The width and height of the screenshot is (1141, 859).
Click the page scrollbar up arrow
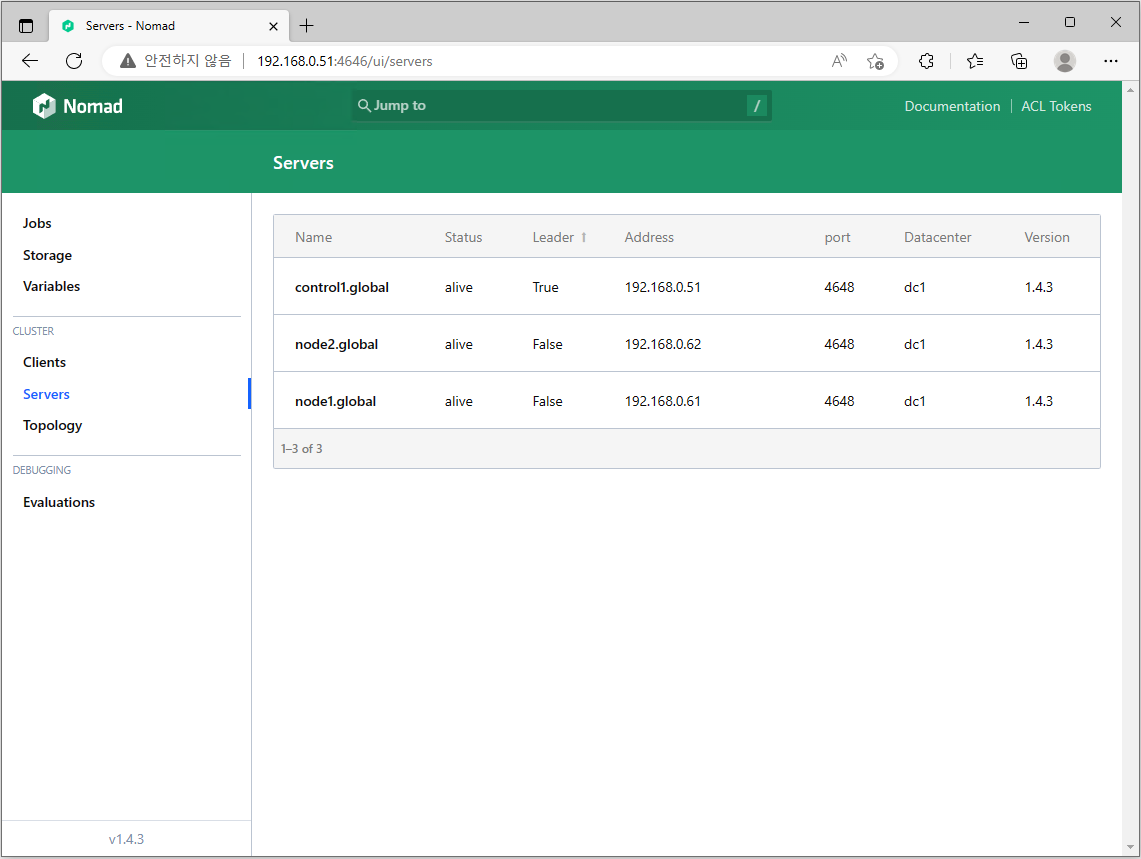click(1130, 90)
